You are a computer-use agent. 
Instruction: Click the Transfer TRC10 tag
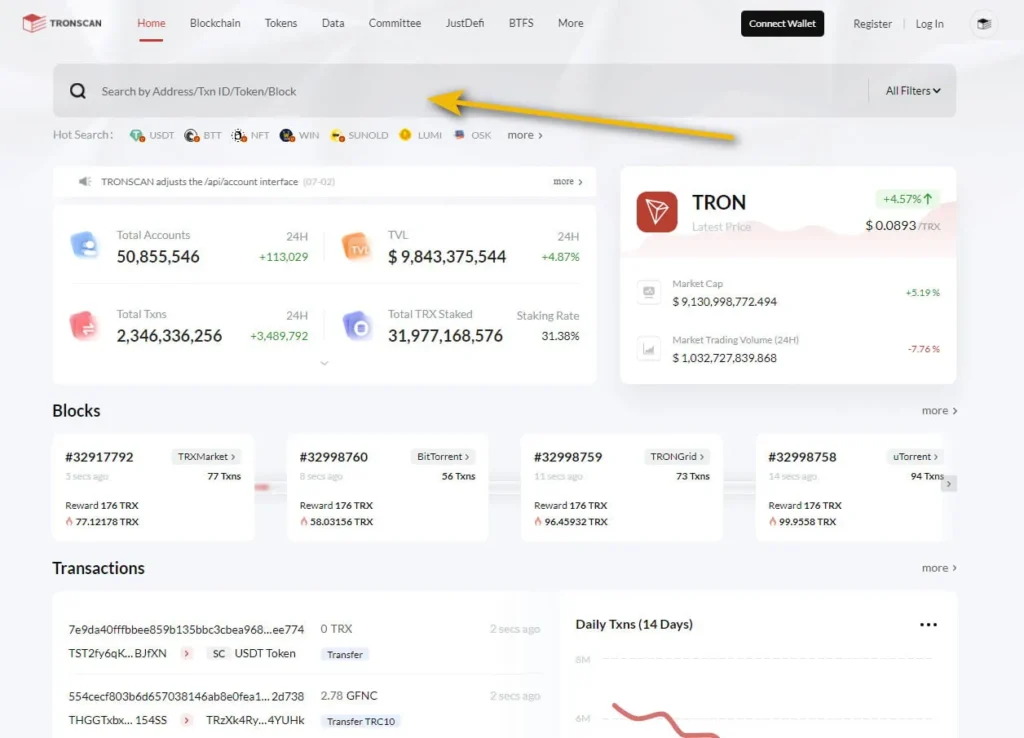coord(360,722)
